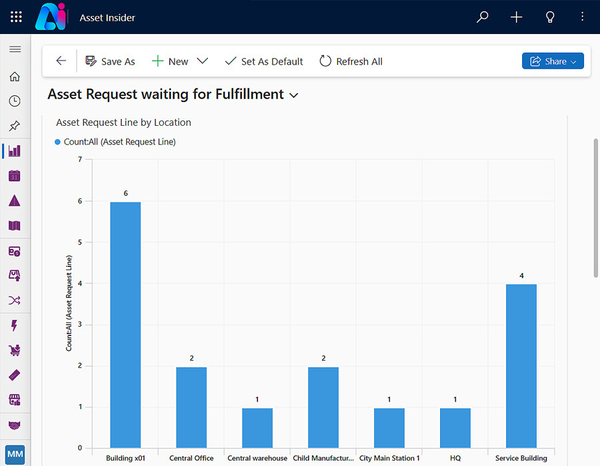Collapse the sidebar with hamburger menu
The height and width of the screenshot is (466, 600).
(x=14, y=49)
